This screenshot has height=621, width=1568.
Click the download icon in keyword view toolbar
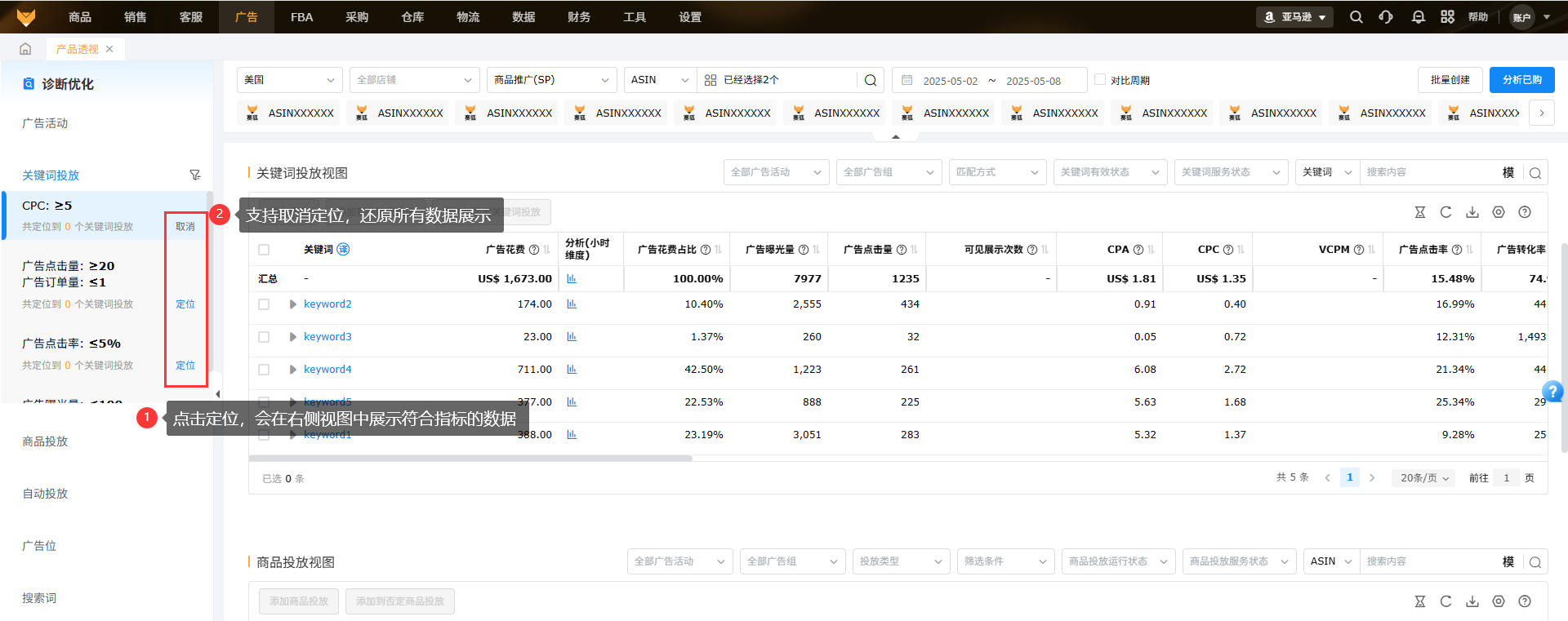pos(1472,212)
